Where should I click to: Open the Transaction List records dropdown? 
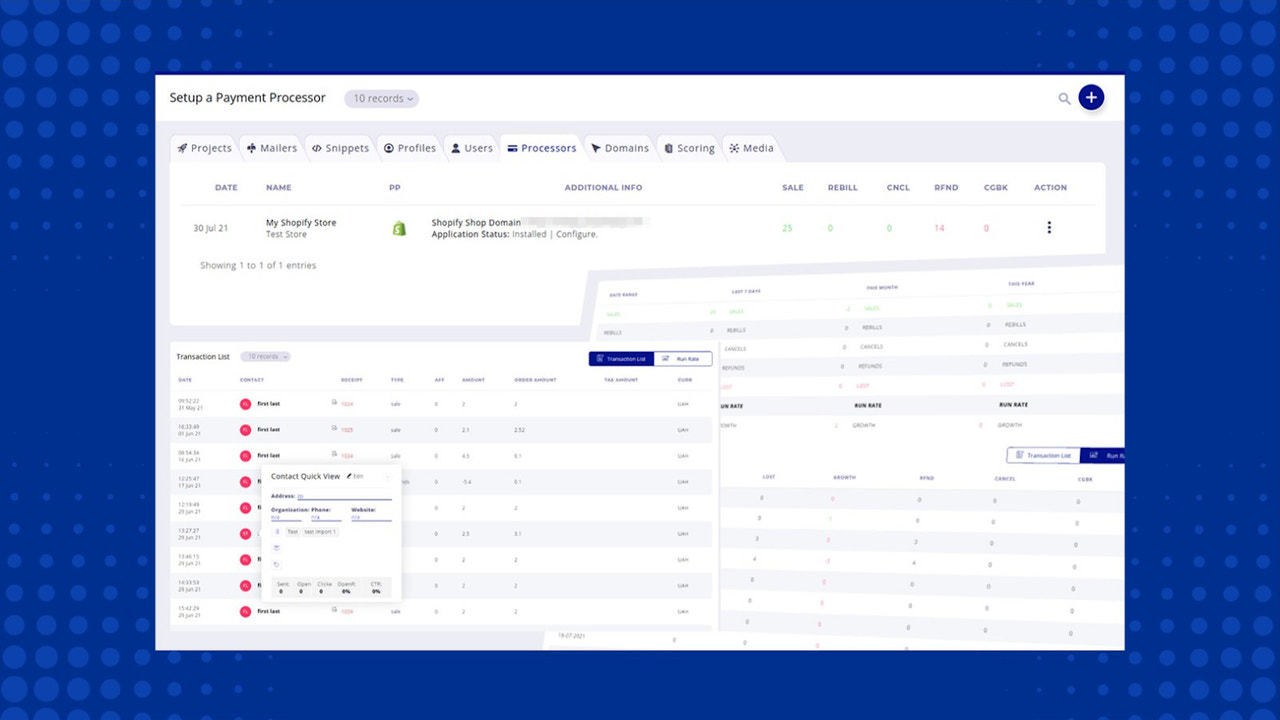coord(265,356)
